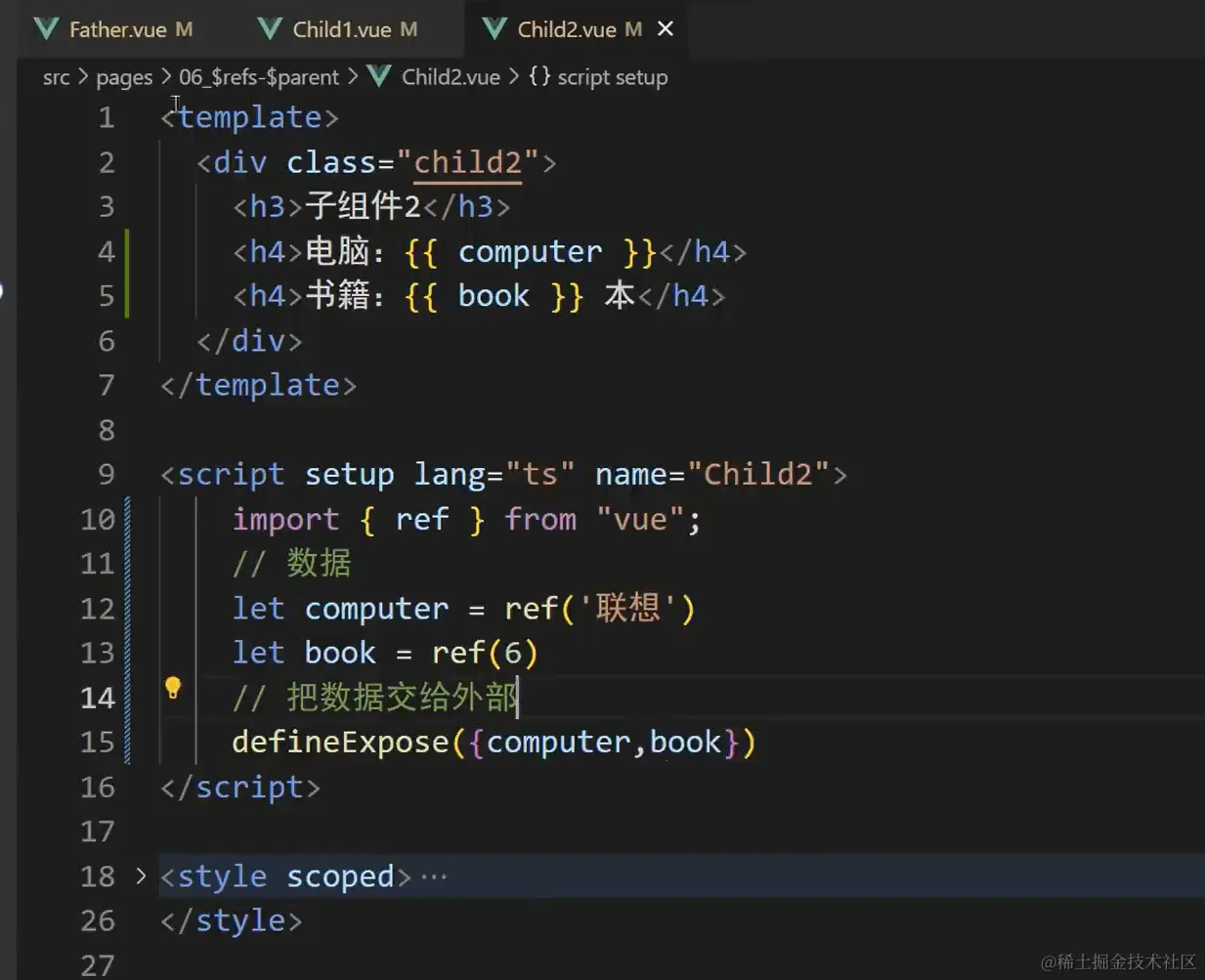Click ref(6) on line 13
1205x980 pixels.
(485, 653)
